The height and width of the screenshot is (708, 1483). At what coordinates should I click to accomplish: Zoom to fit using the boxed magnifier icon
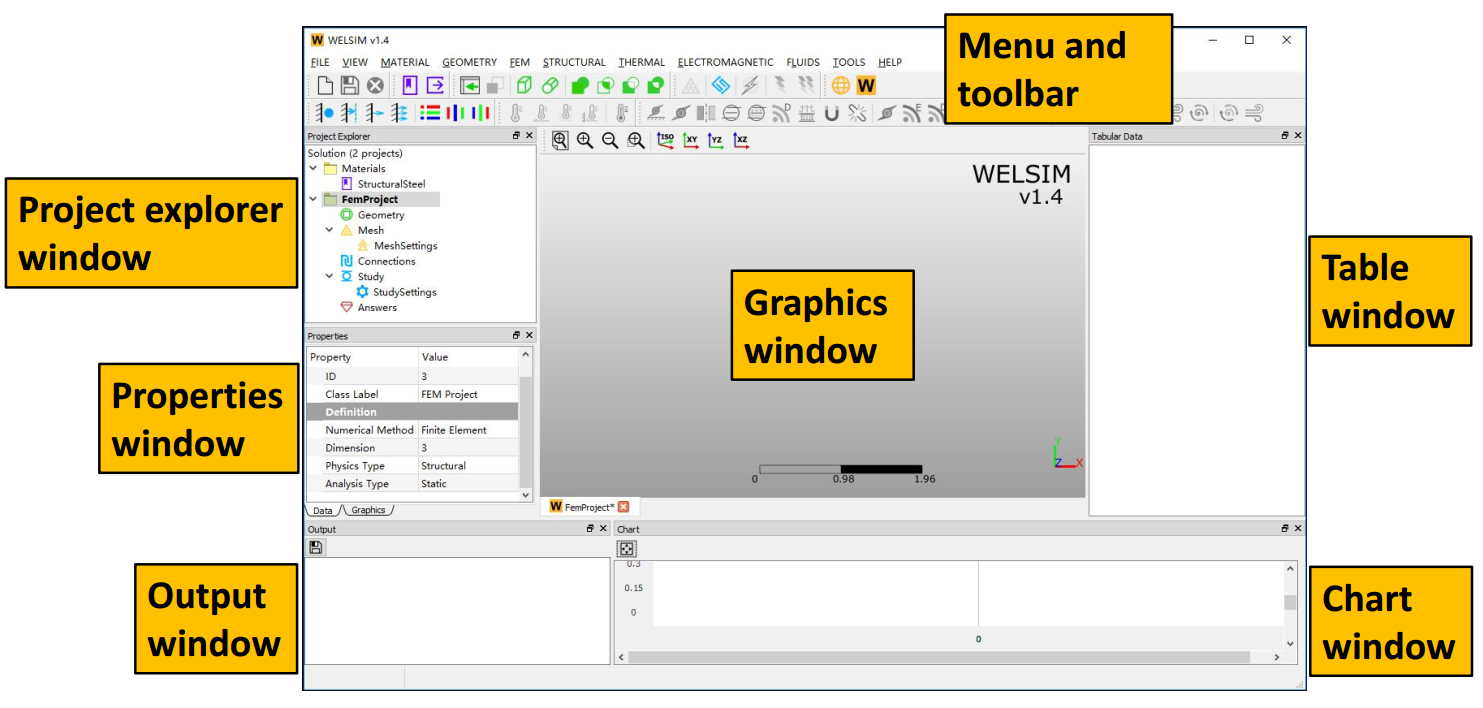tap(560, 141)
